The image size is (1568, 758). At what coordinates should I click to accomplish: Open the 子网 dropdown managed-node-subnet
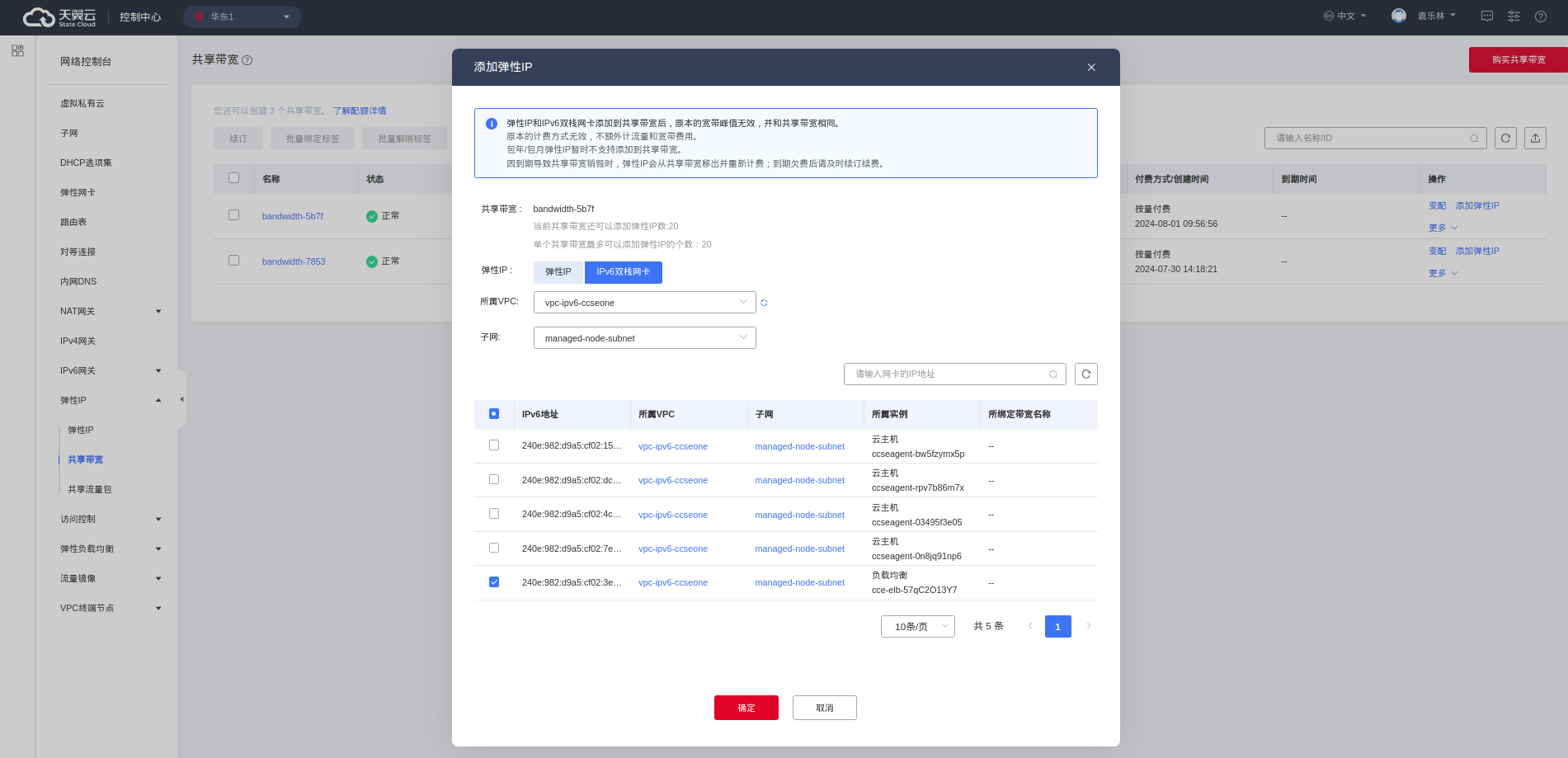click(644, 338)
